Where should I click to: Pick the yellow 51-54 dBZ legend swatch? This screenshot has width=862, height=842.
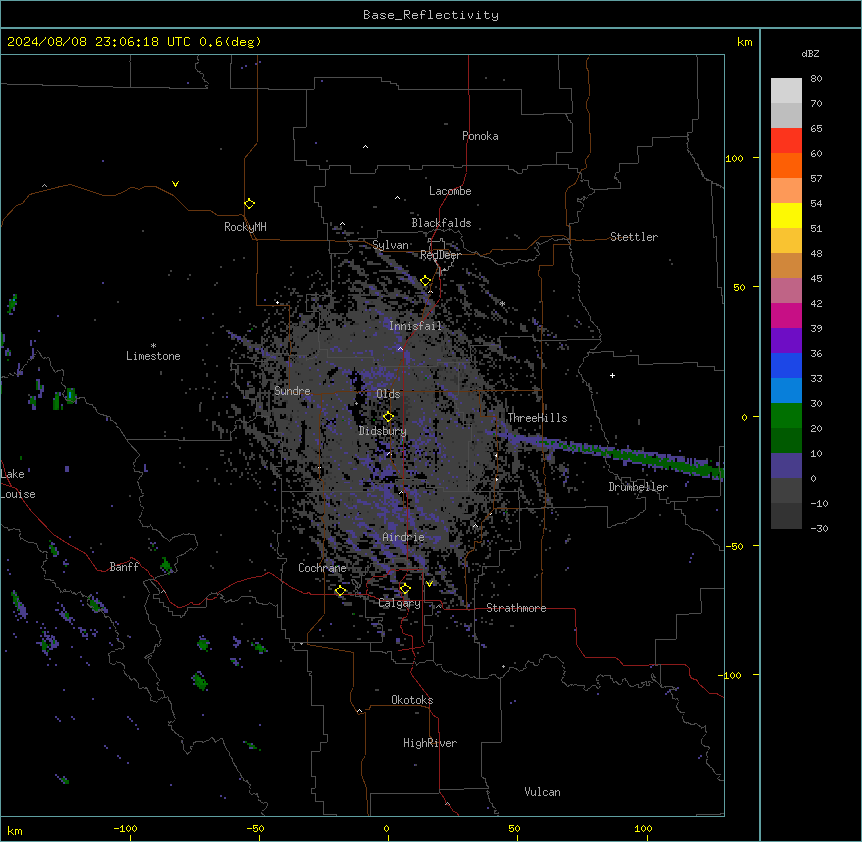tap(786, 215)
